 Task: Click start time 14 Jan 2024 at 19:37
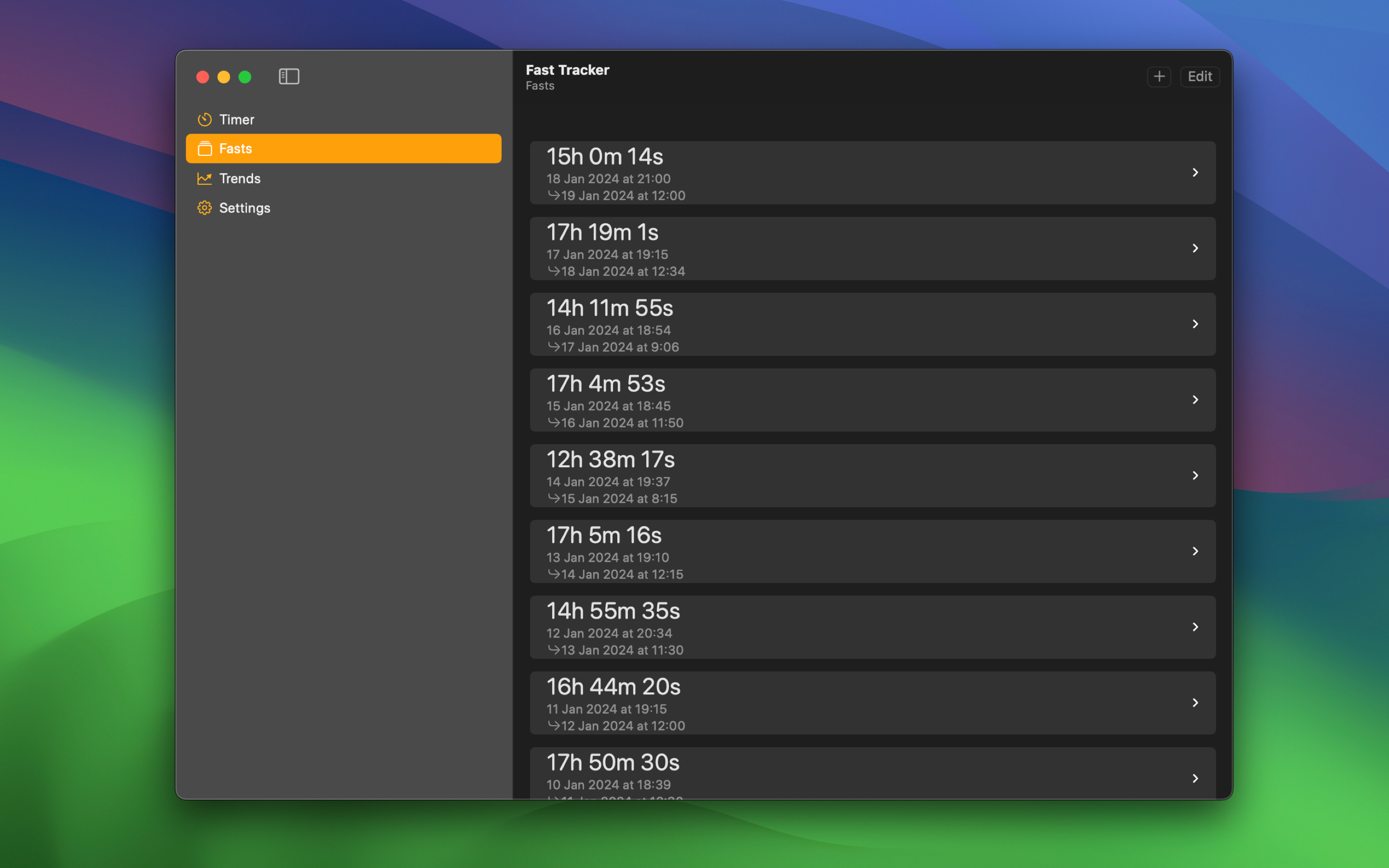pos(608,482)
